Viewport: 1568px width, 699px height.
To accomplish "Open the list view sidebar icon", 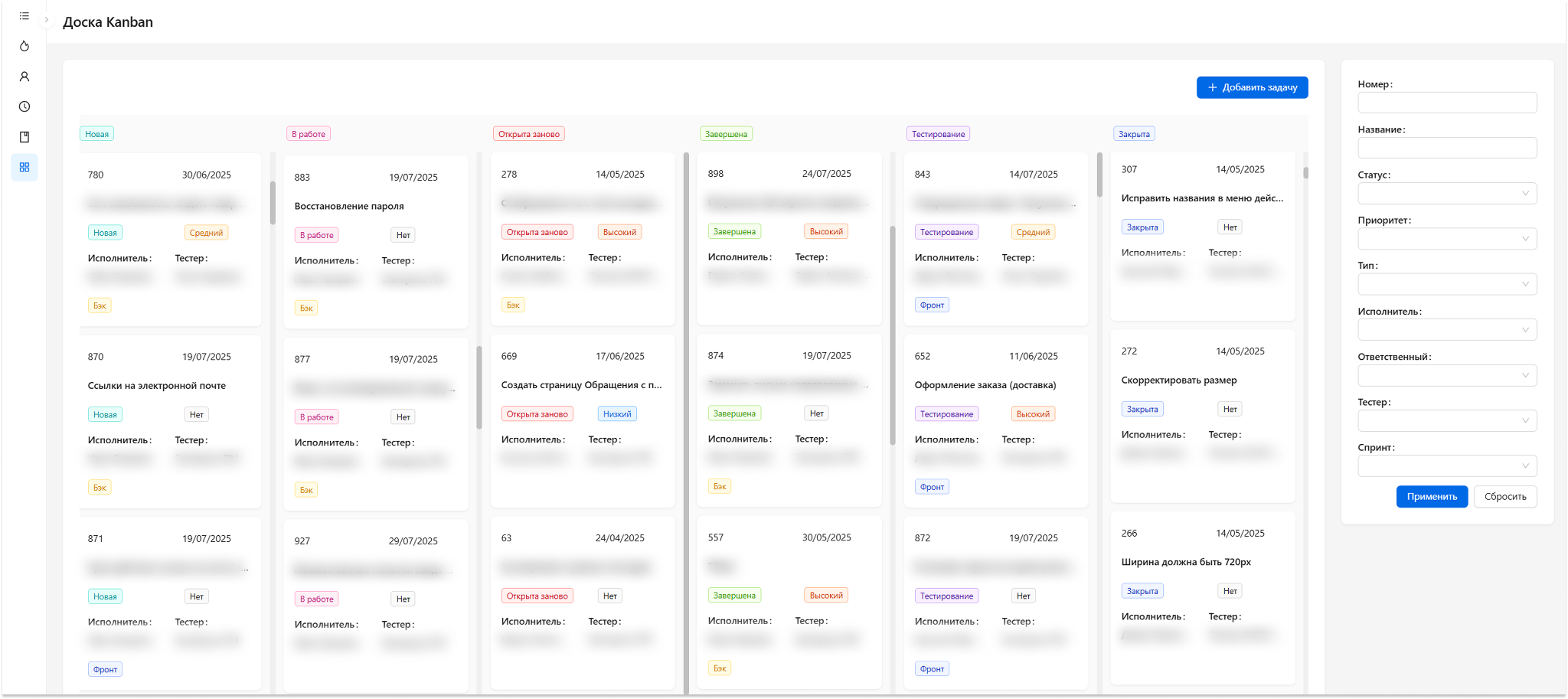I will tap(24, 16).
